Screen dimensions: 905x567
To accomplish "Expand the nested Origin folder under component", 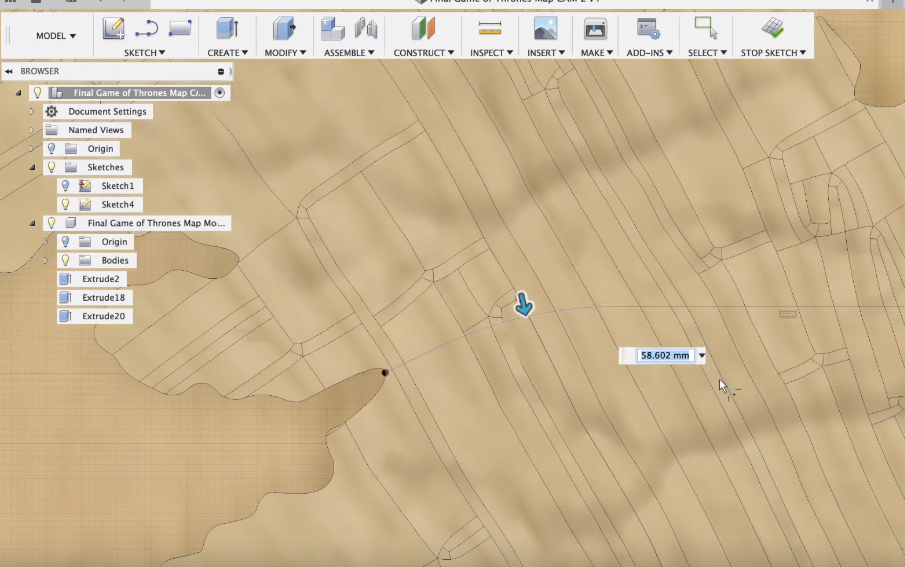I will [46, 241].
